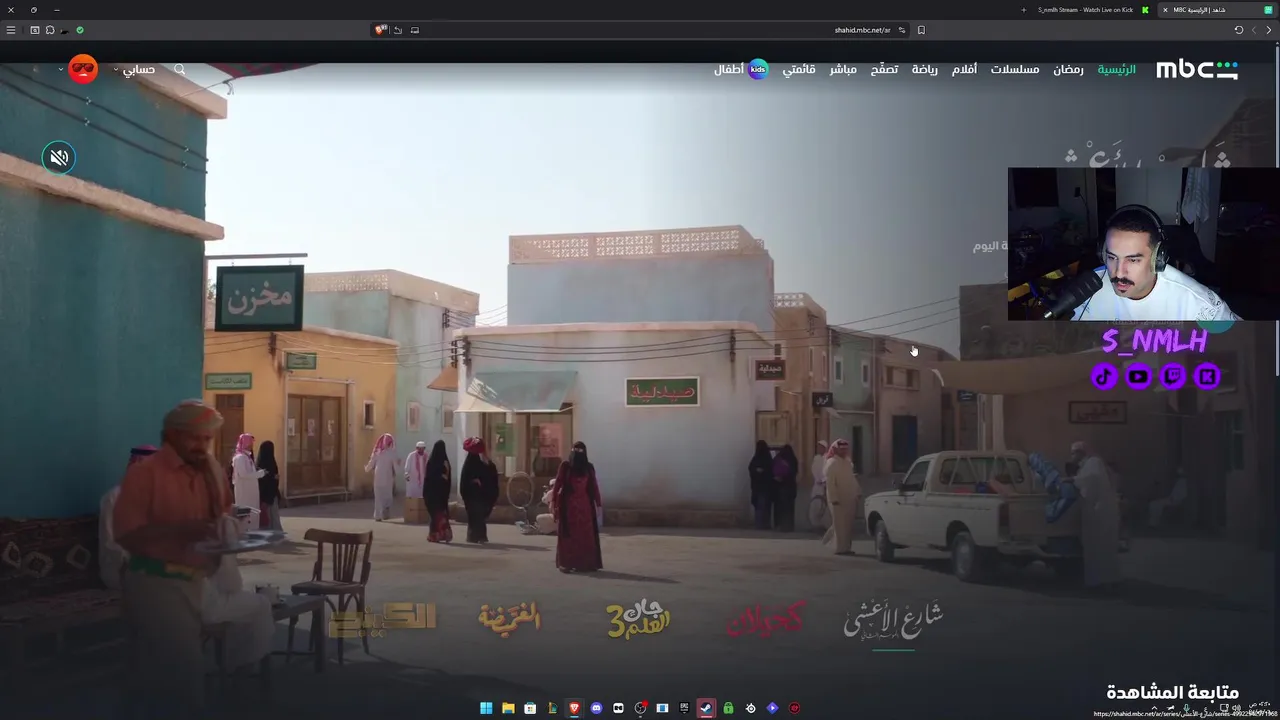Open the مسلسلات series menu item
This screenshot has width=1280, height=720.
point(1015,69)
